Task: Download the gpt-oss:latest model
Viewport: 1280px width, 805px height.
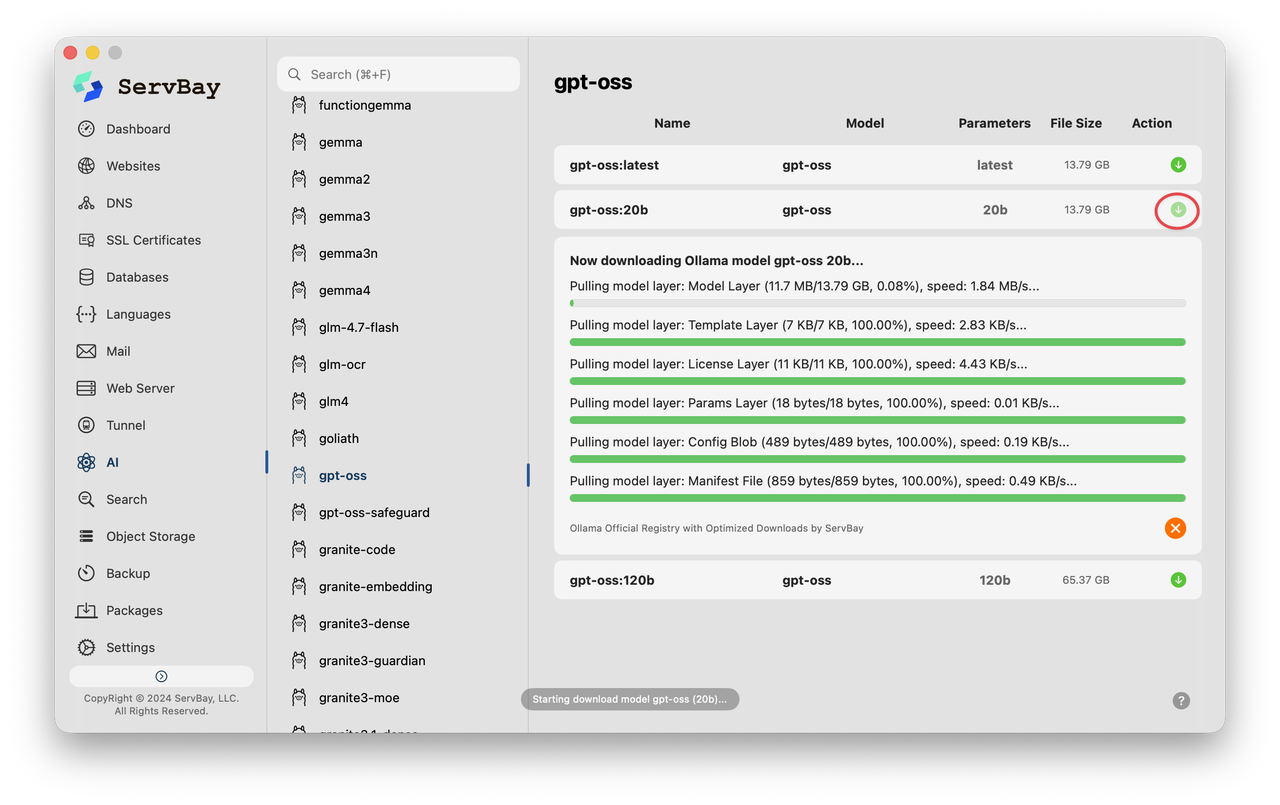Action: pyautogui.click(x=1178, y=165)
